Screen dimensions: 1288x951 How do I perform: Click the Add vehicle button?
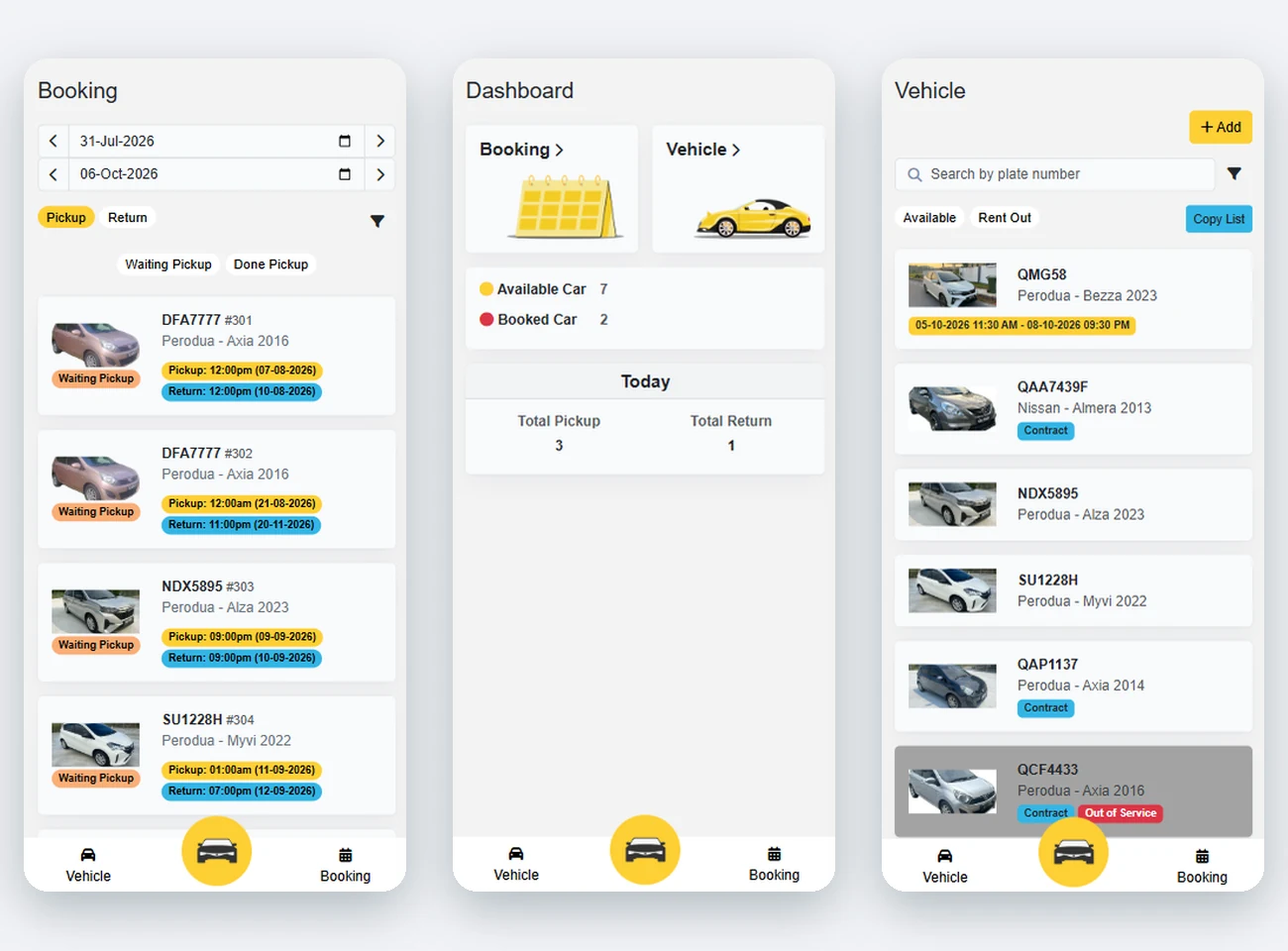(x=1221, y=127)
